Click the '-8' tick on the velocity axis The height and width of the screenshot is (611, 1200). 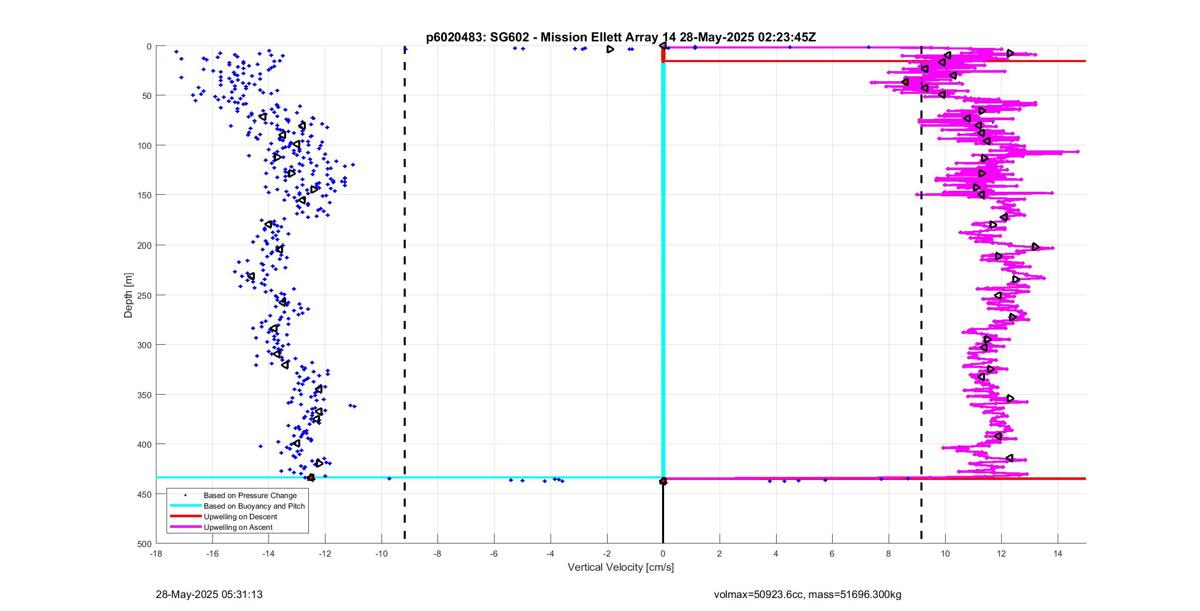pos(437,552)
